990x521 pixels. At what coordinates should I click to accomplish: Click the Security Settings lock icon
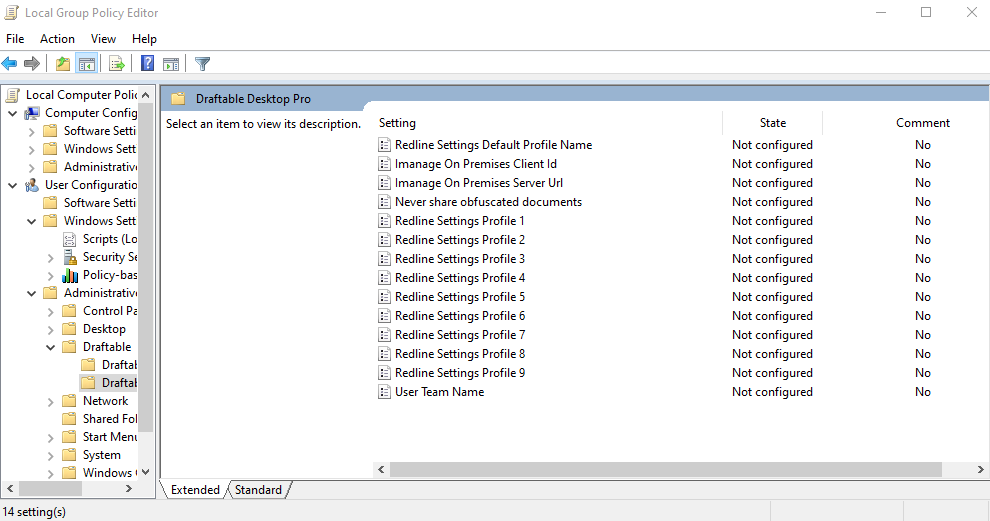(69, 257)
